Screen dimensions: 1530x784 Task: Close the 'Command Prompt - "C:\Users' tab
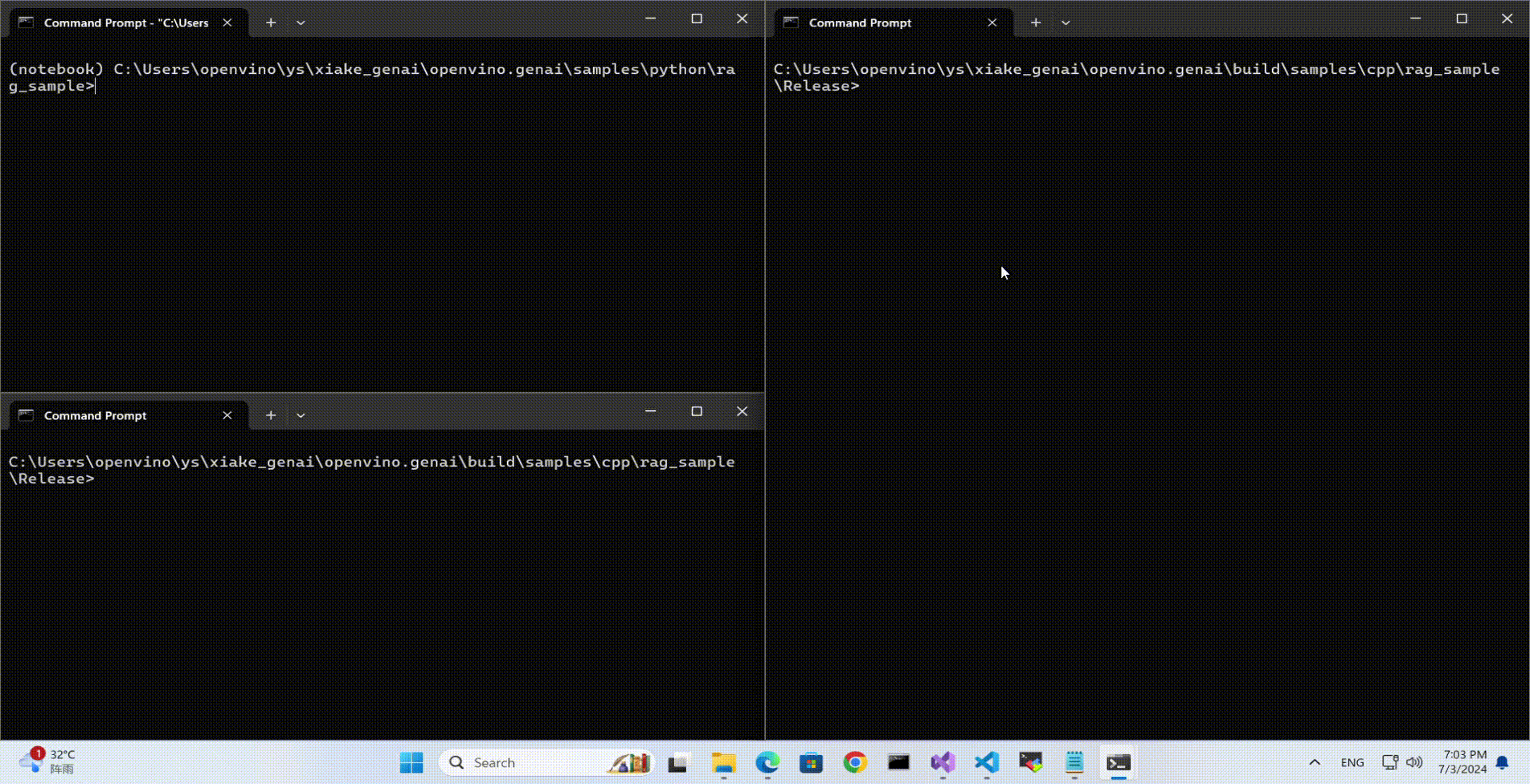coord(227,22)
